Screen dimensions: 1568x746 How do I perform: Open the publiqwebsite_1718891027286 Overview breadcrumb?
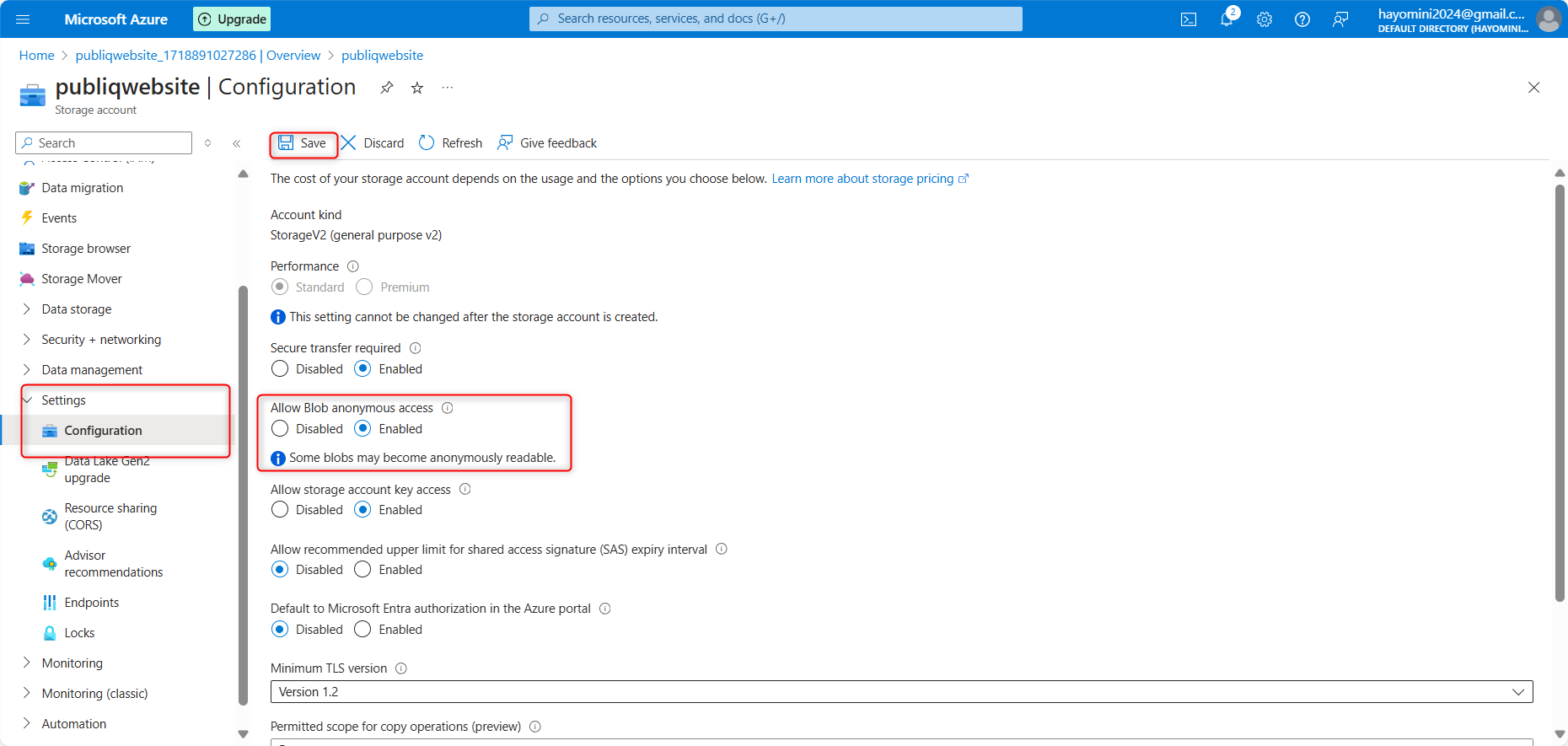coord(198,56)
